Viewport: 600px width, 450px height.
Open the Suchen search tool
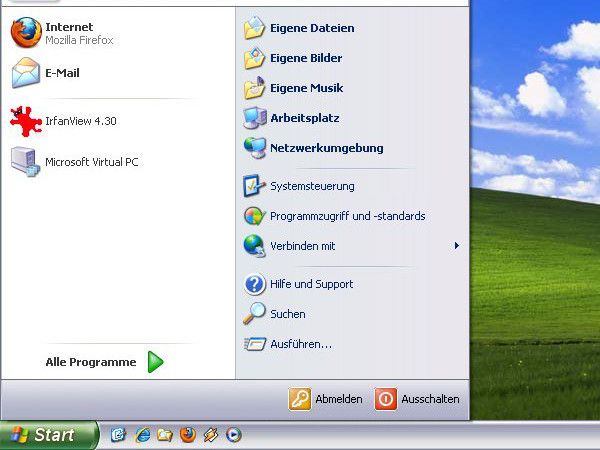(x=352, y=314)
